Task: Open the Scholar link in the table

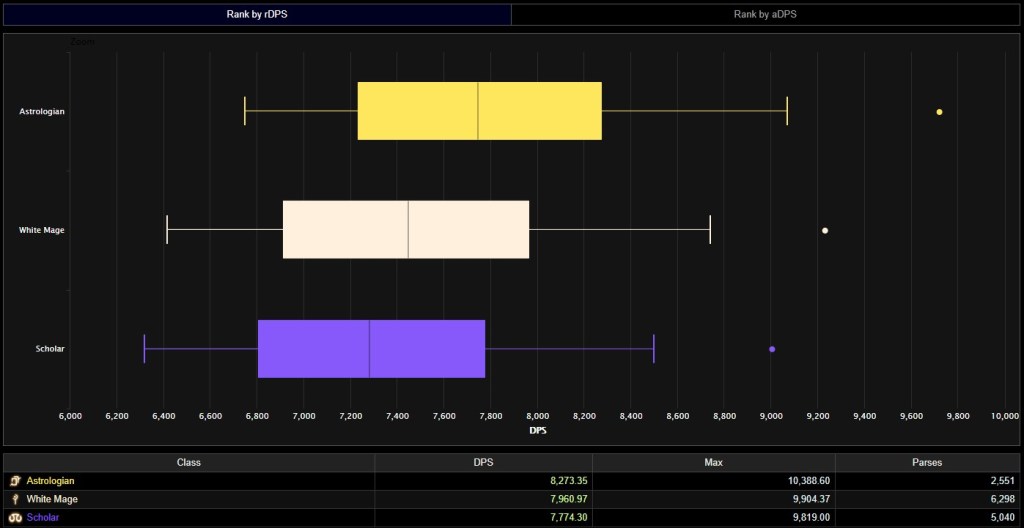Action: pos(45,517)
